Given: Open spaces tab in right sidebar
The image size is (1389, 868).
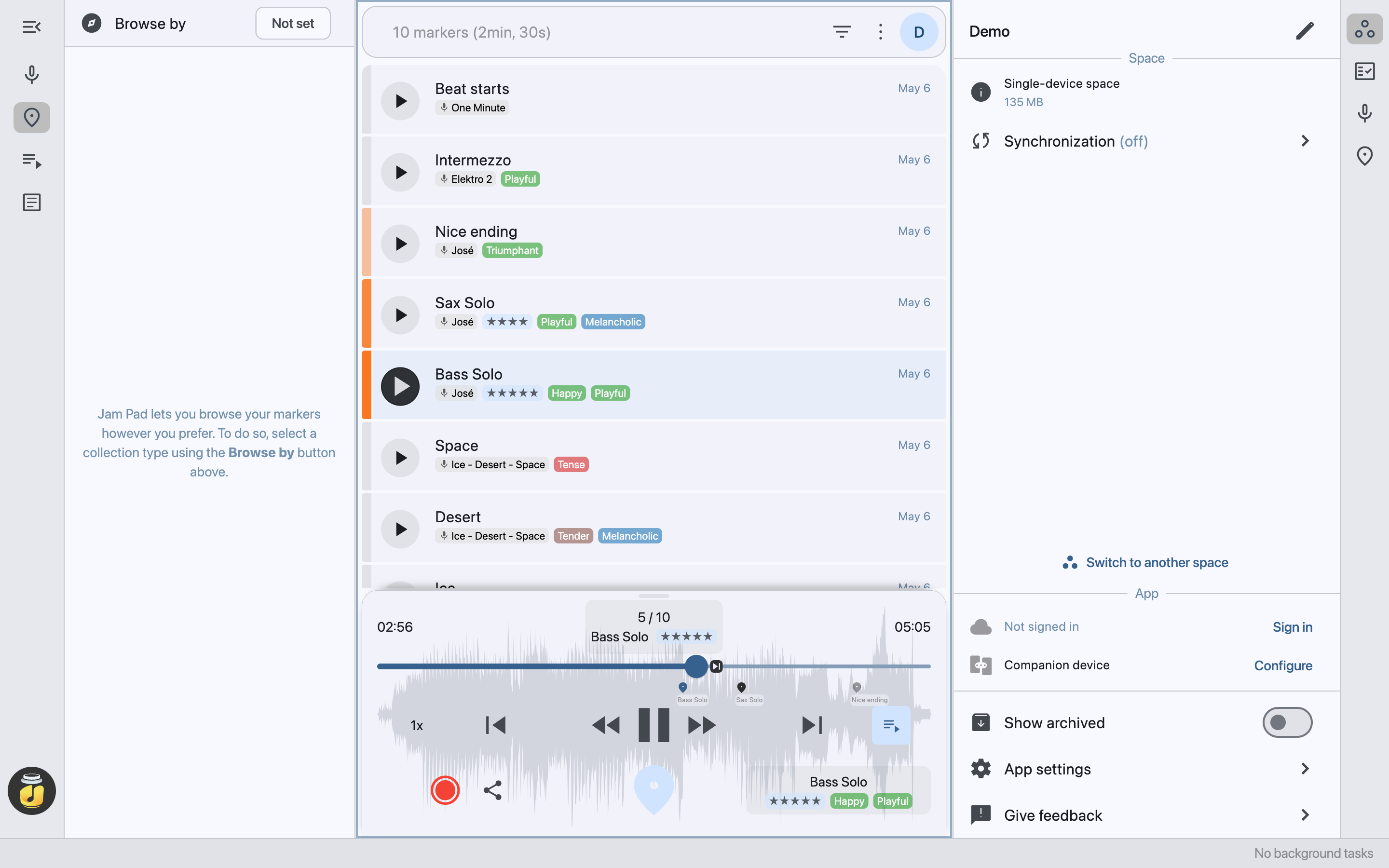Looking at the screenshot, I should [x=1364, y=29].
